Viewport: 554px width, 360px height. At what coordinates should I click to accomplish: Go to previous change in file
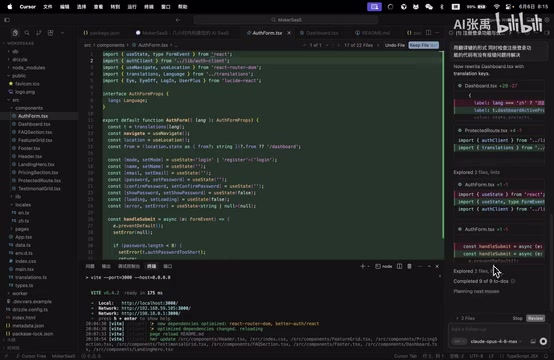pyautogui.click(x=304, y=45)
